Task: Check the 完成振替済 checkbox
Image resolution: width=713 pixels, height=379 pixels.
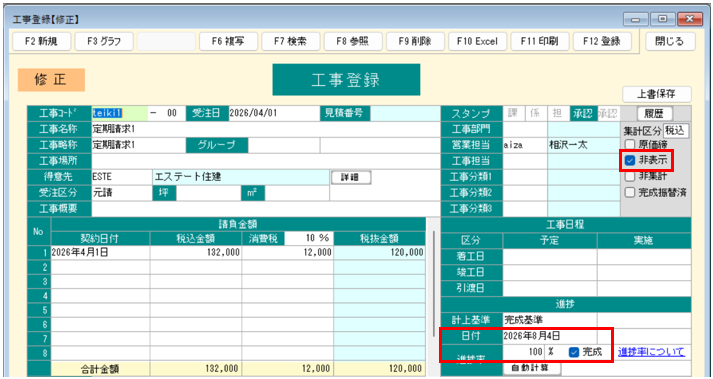Action: tap(630, 192)
